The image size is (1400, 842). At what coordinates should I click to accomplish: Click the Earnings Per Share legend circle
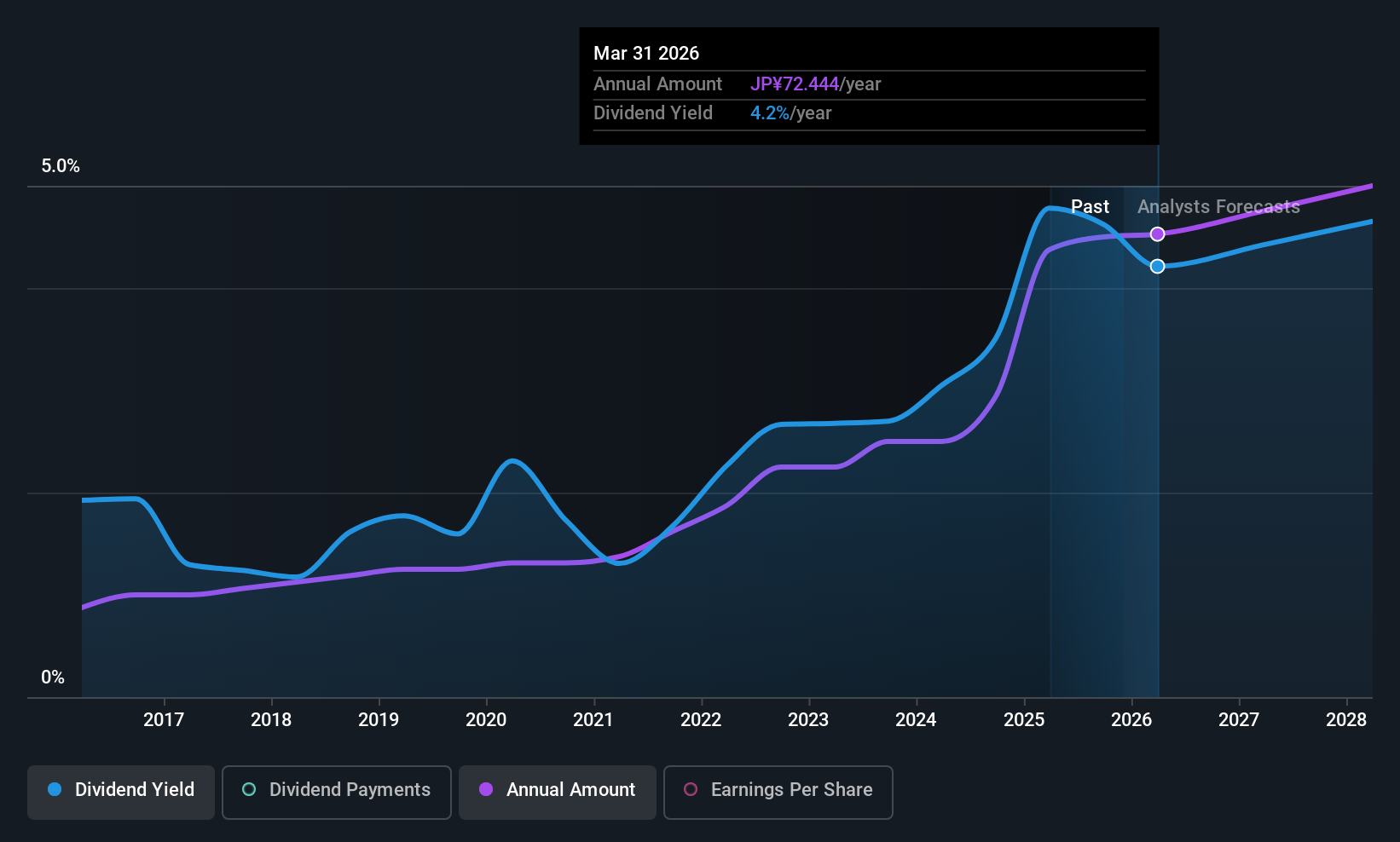tap(691, 790)
